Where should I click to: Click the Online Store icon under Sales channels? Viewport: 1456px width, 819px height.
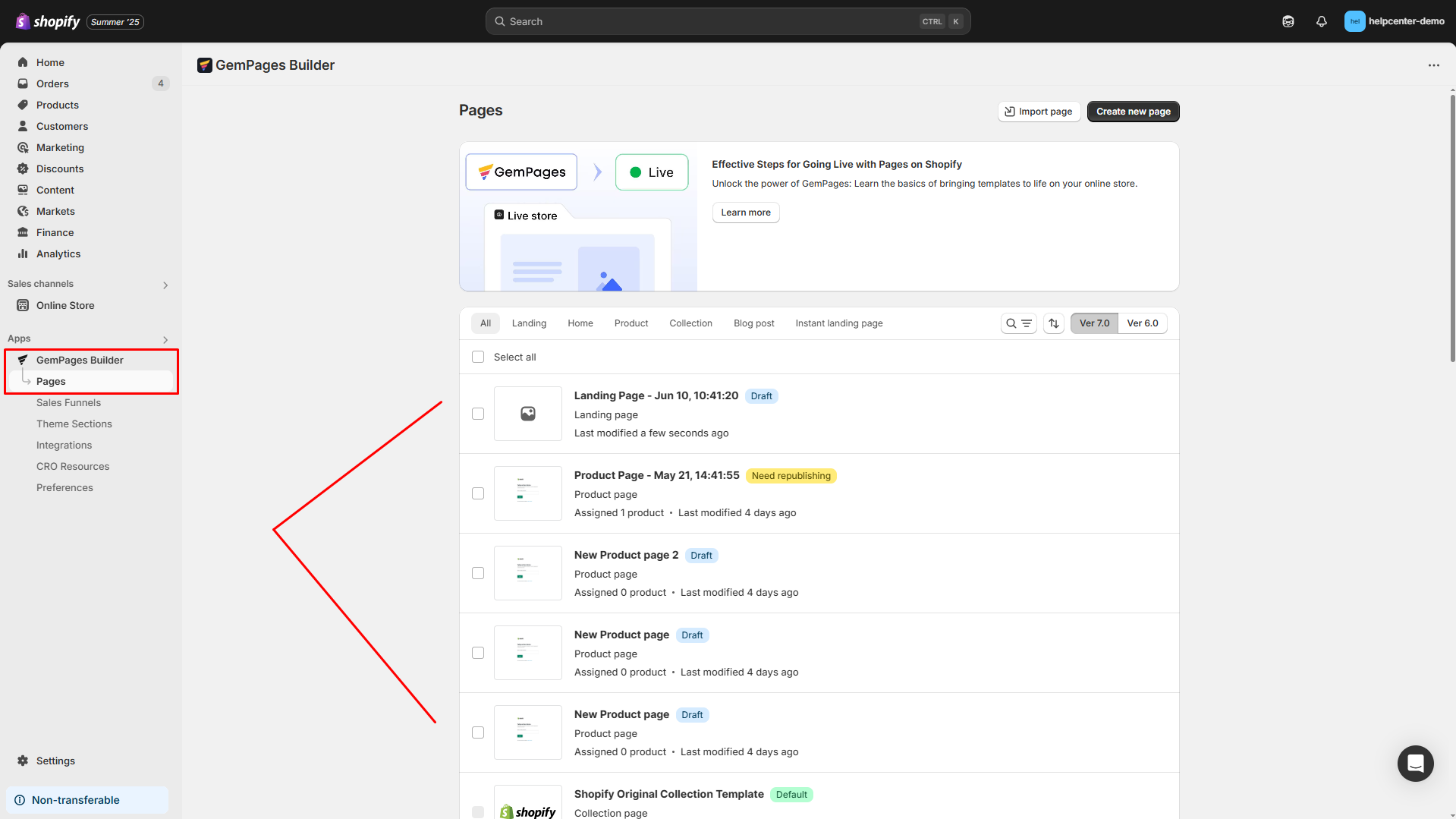coord(24,305)
